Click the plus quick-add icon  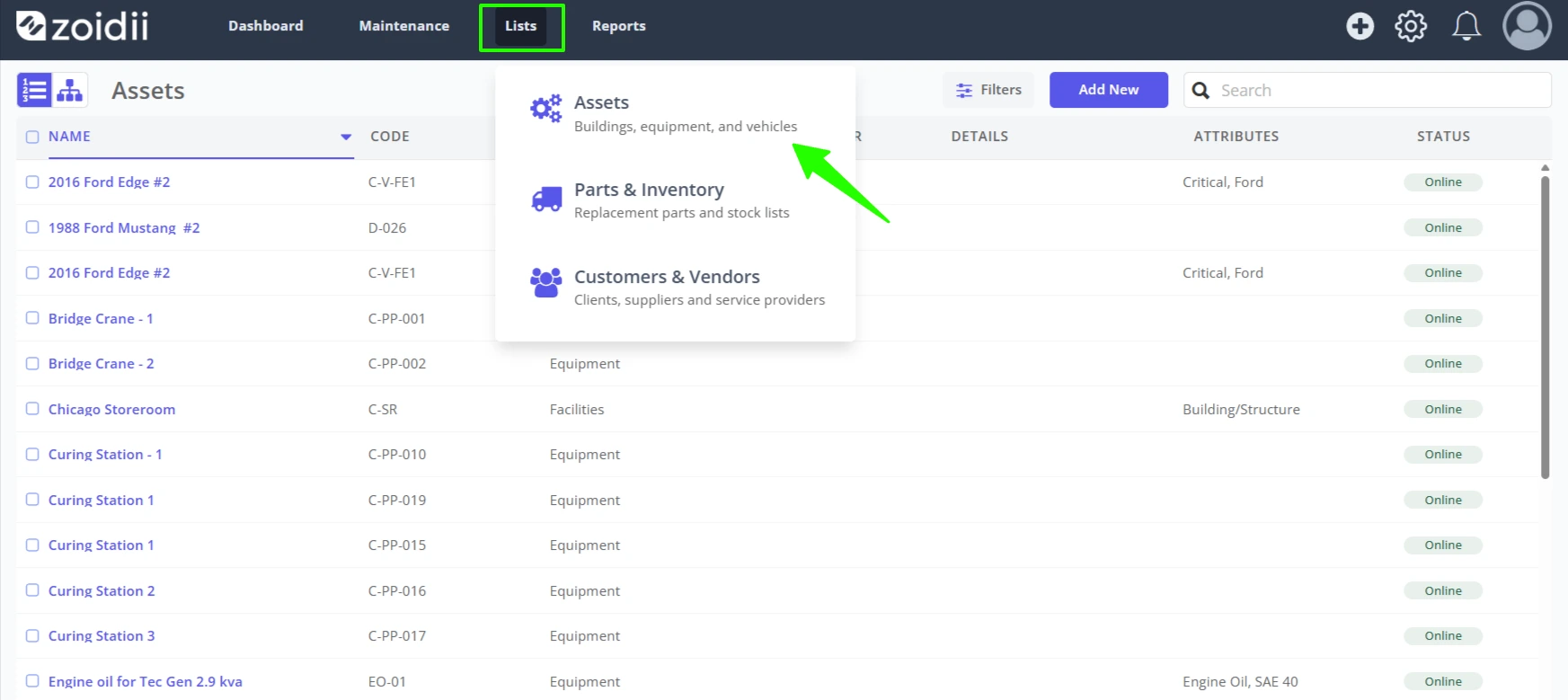[x=1360, y=26]
